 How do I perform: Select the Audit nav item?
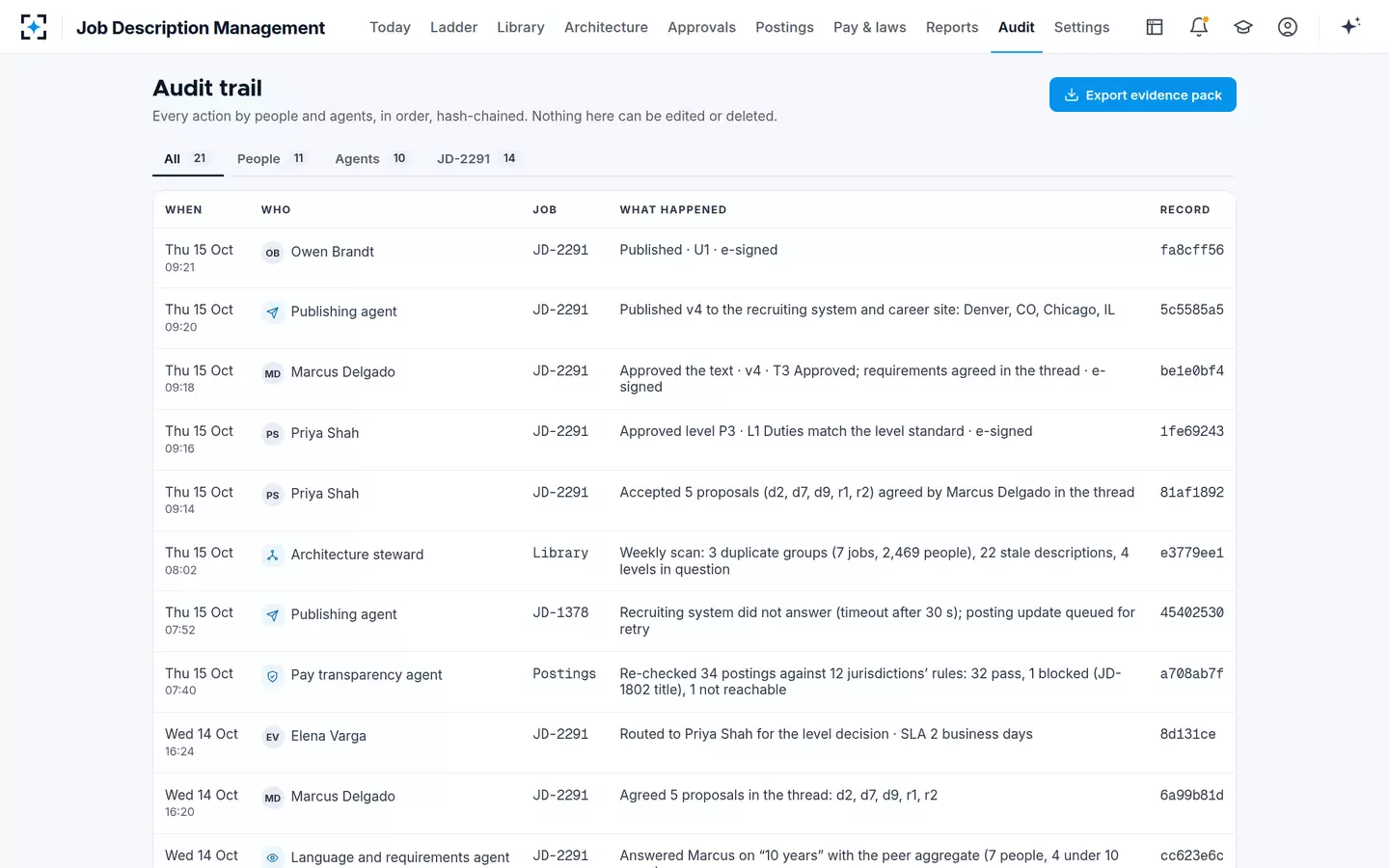click(x=1017, y=27)
